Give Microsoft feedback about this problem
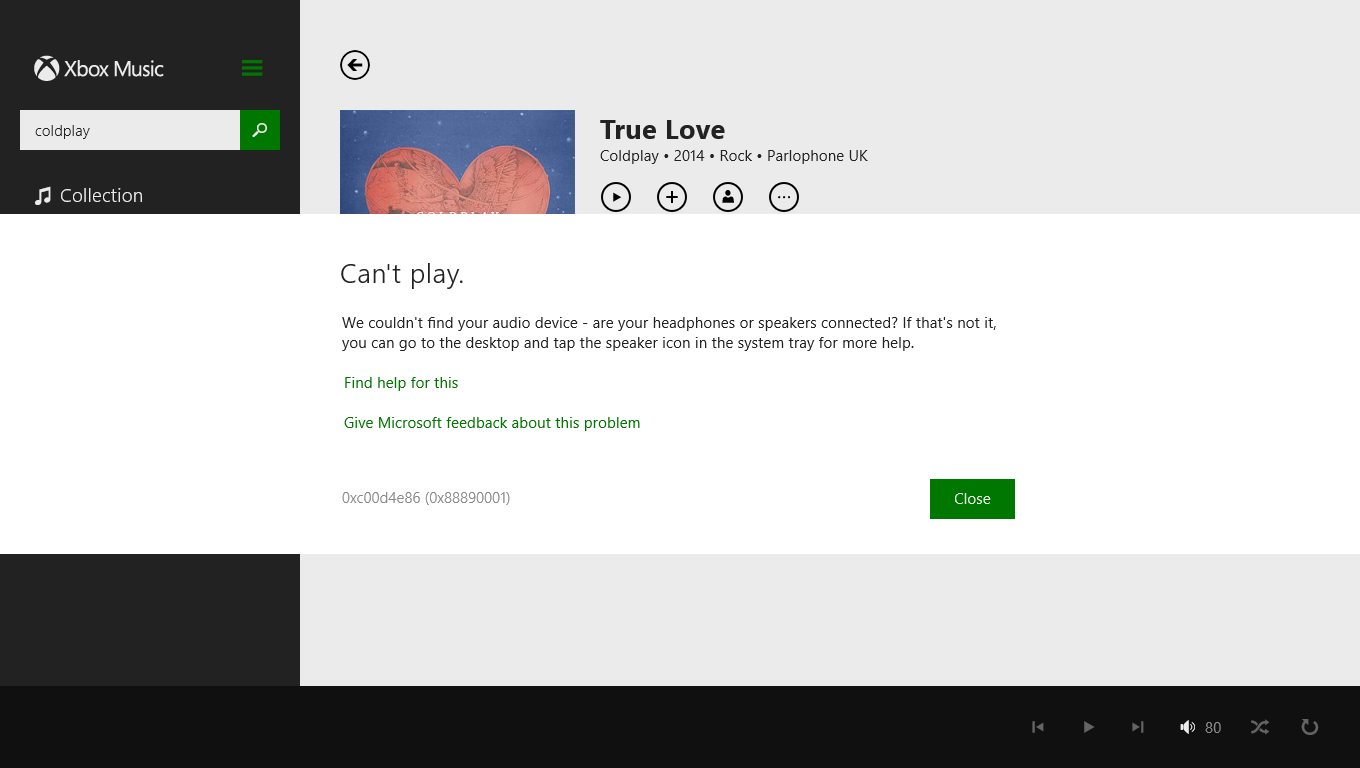1360x768 pixels. pos(492,423)
